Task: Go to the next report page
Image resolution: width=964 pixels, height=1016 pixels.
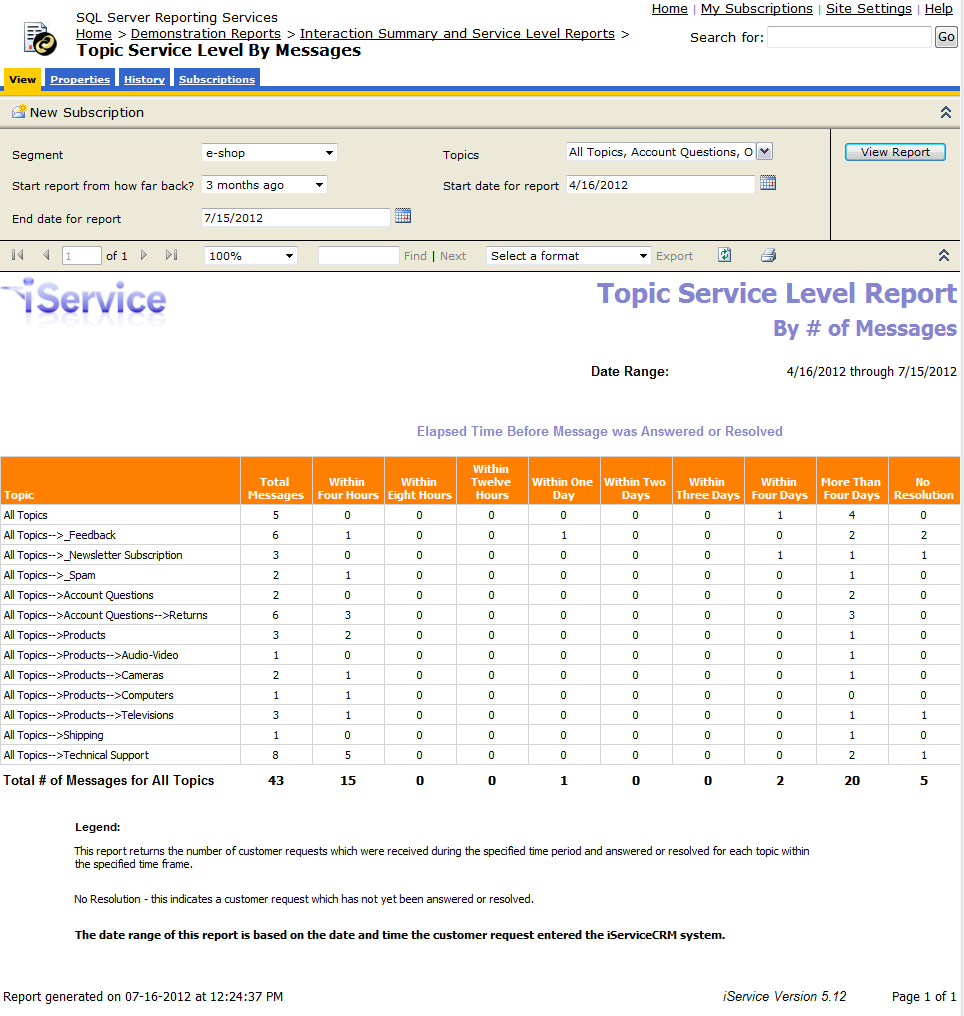Action: [144, 255]
